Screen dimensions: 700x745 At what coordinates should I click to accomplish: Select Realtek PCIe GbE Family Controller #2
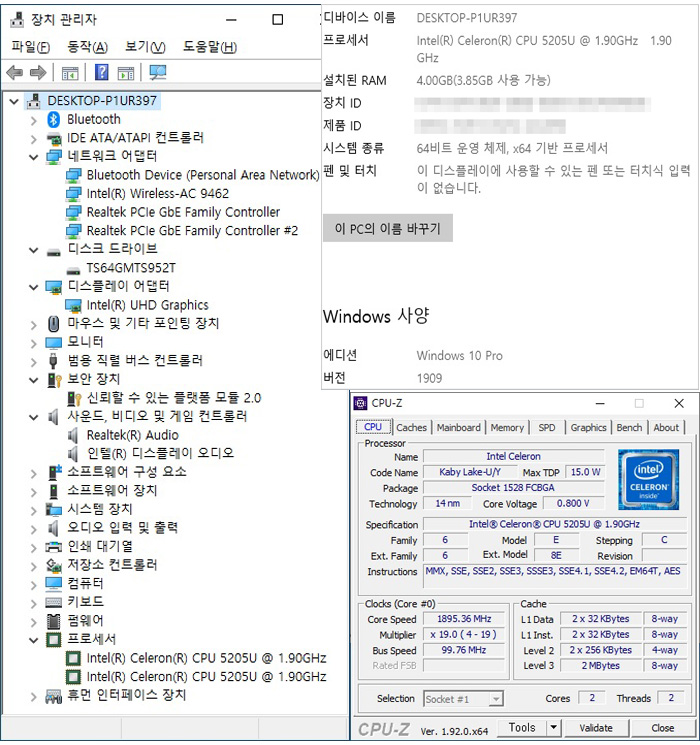click(192, 231)
